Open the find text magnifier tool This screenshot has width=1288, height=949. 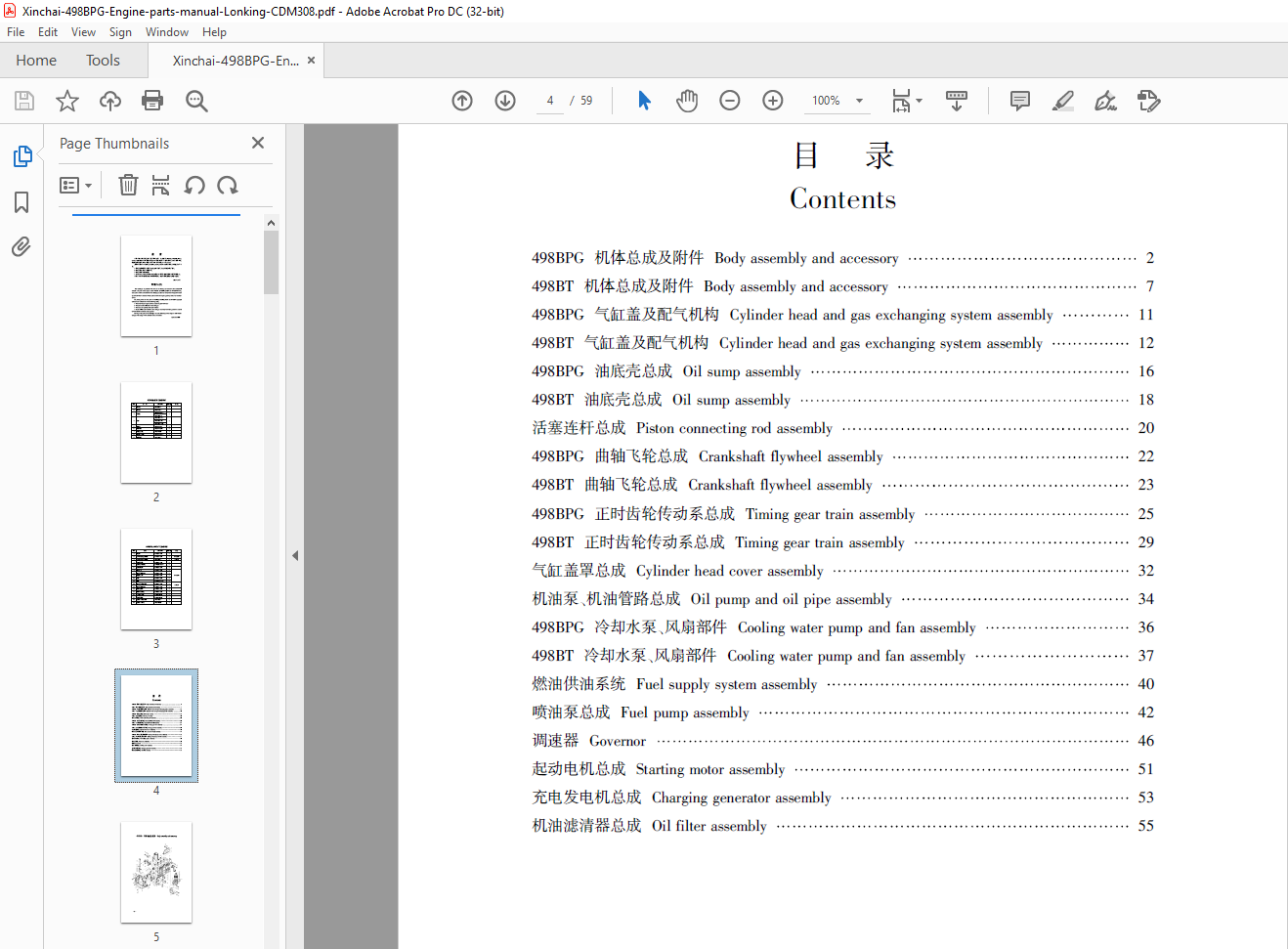196,101
